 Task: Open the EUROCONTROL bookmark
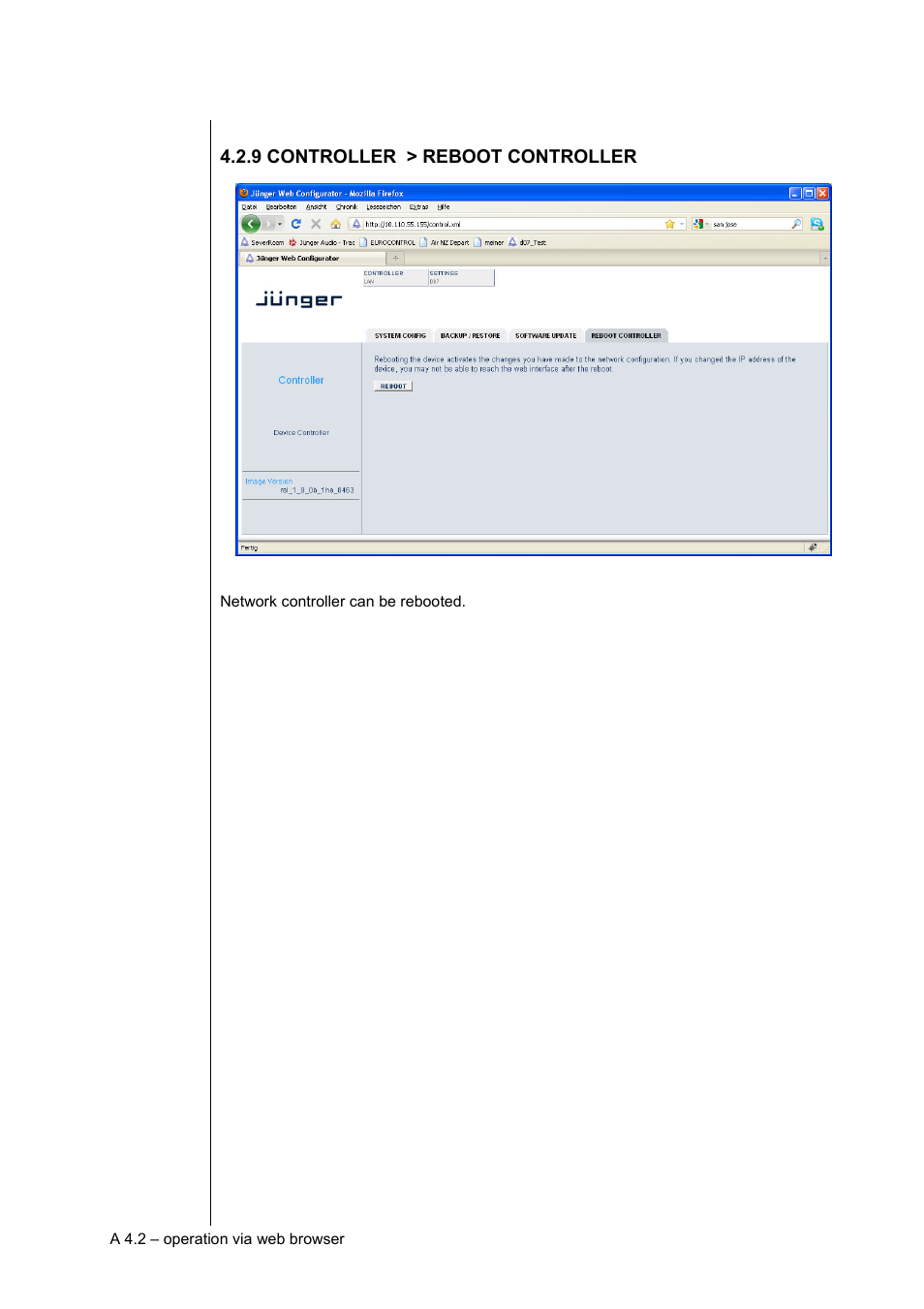(x=387, y=242)
